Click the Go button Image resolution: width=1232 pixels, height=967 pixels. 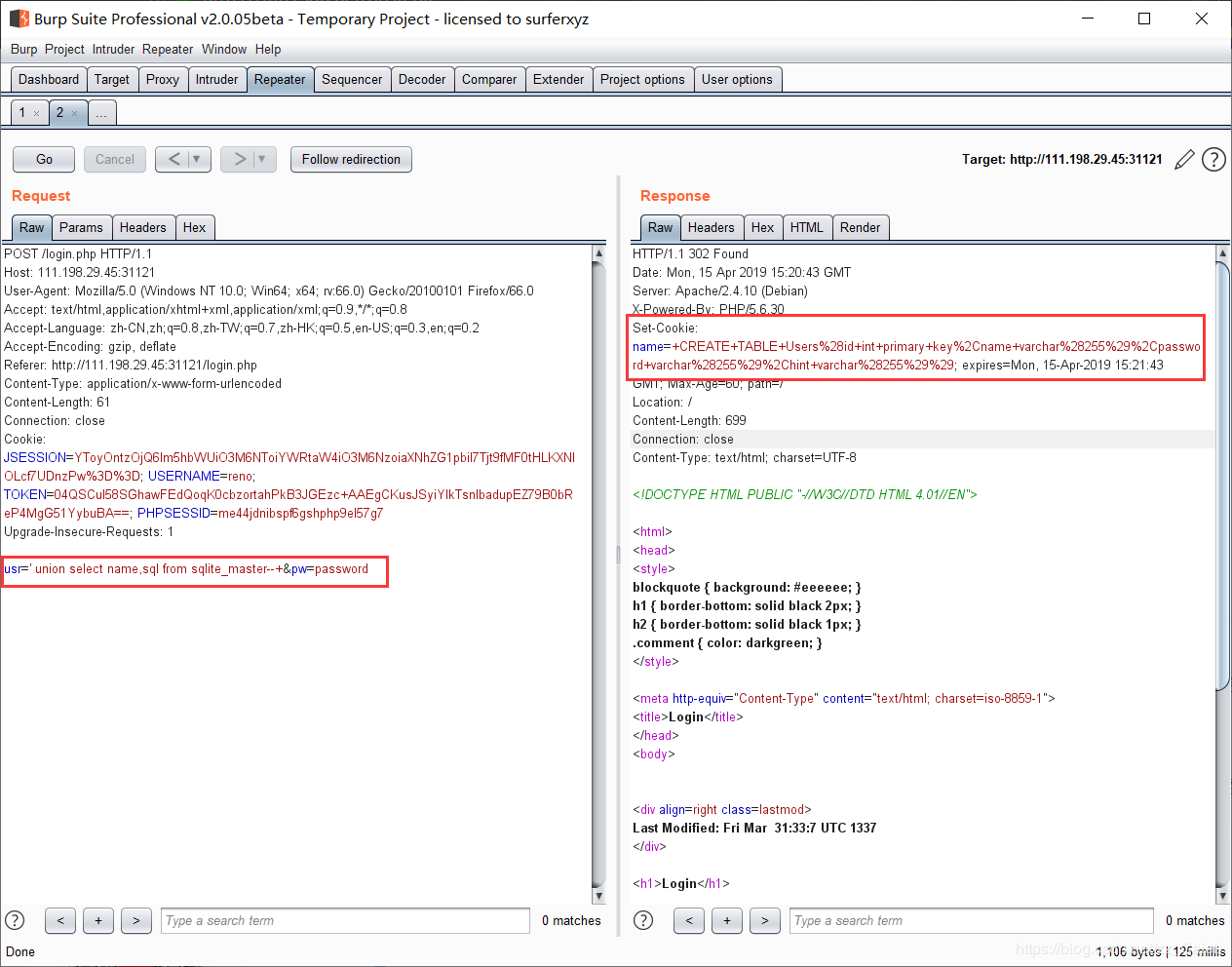[44, 159]
